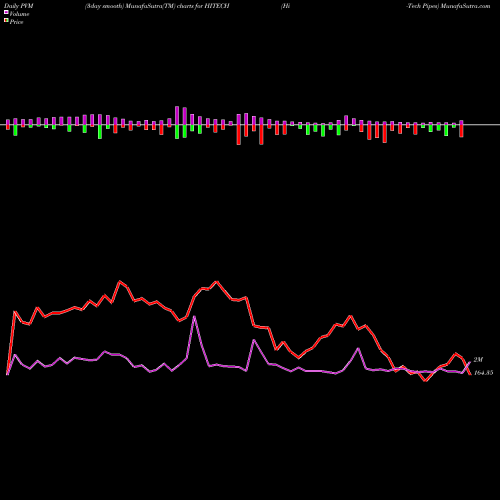Click the 'Volume' legend label
The width and height of the screenshot is (500, 500).
[x=19, y=14]
